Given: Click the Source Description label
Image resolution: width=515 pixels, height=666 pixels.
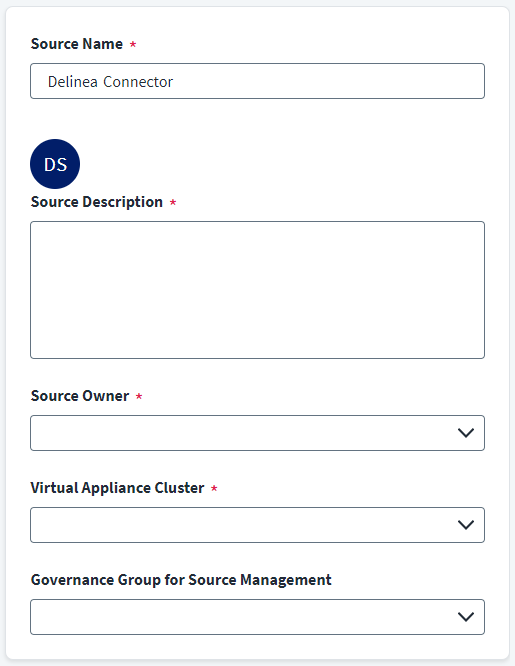Looking at the screenshot, I should click(97, 202).
